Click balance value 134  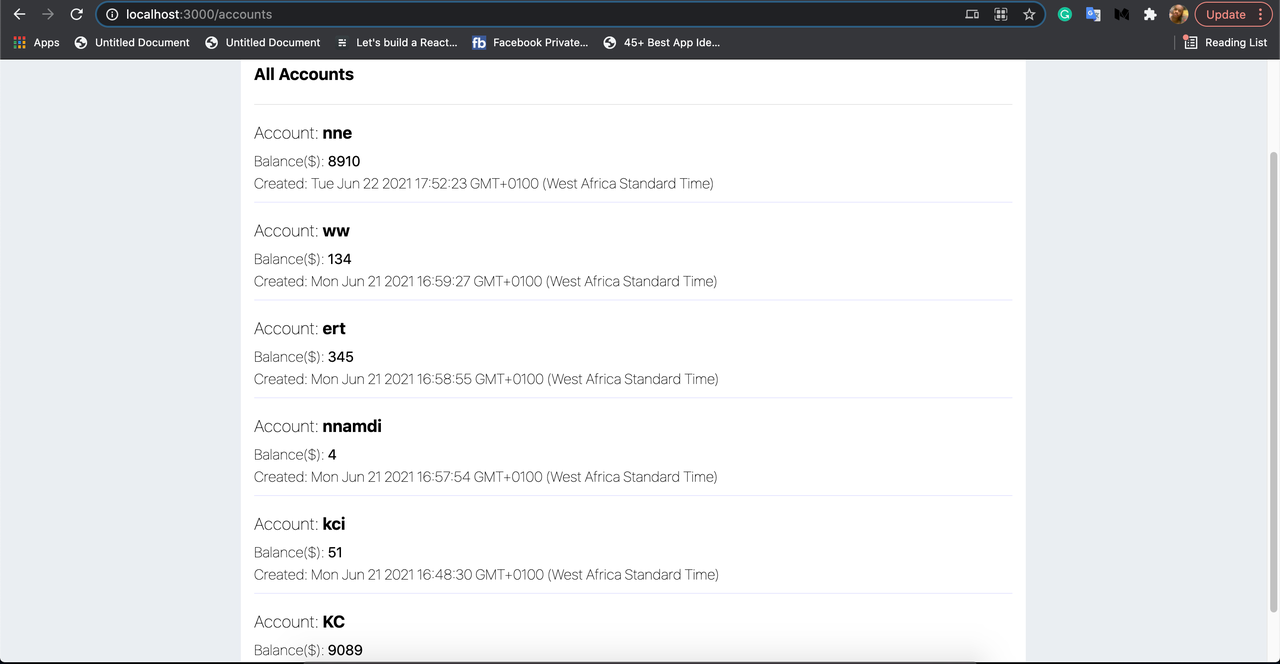coord(340,259)
